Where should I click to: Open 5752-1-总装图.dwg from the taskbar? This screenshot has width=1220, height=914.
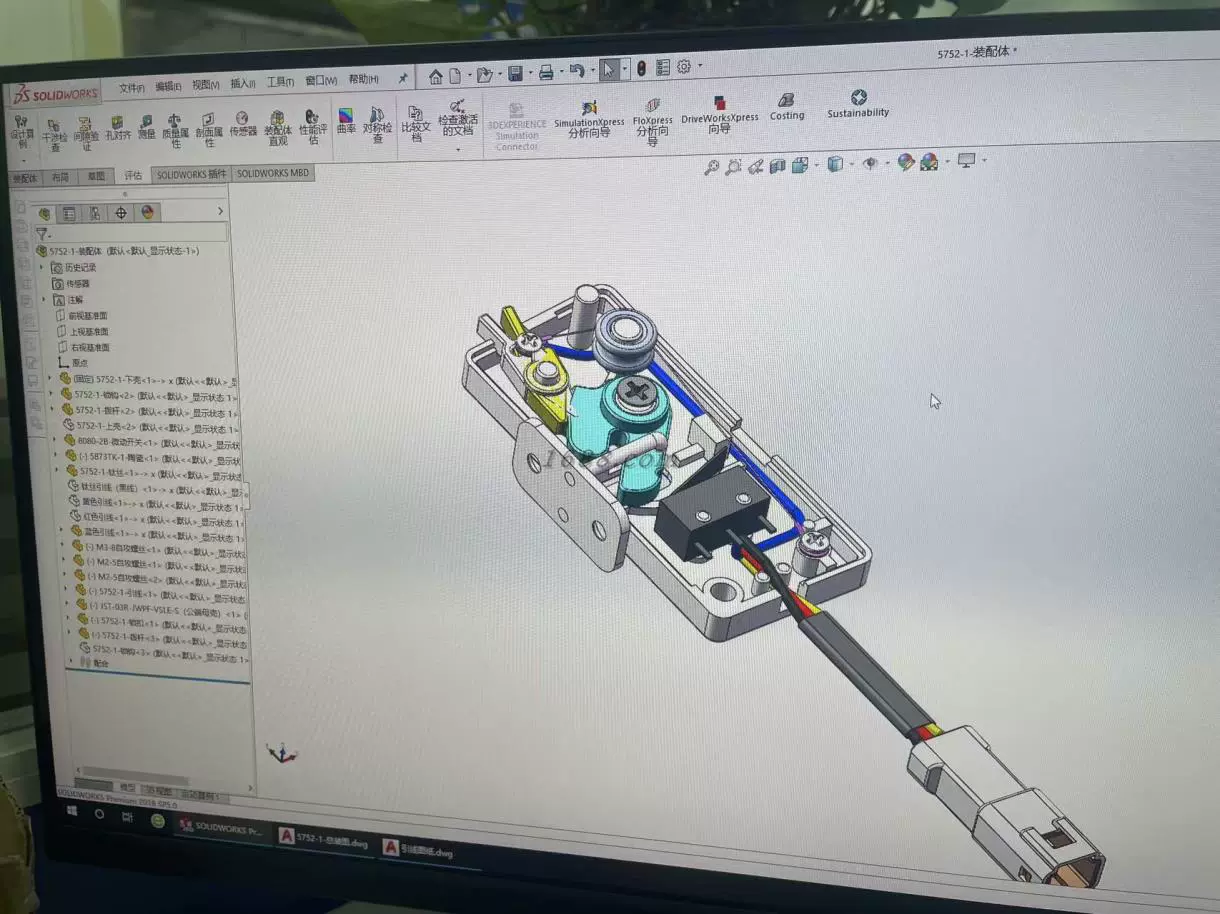point(324,840)
